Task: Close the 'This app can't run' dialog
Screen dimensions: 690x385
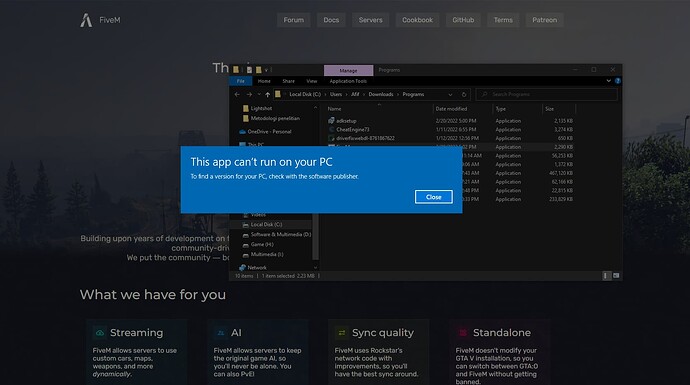Action: pos(433,197)
